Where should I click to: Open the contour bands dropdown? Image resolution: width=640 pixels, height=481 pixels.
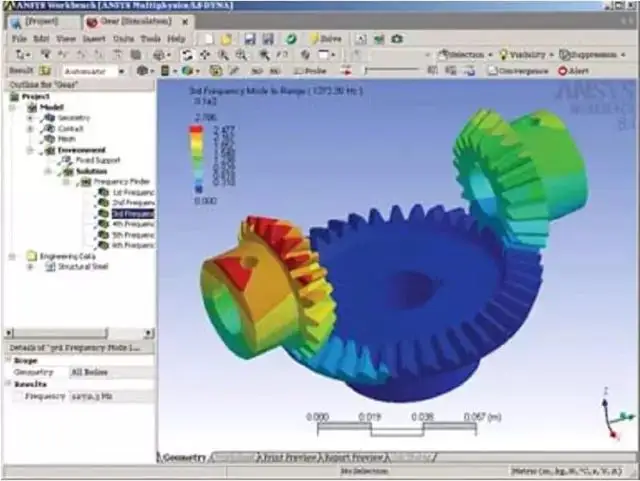tap(169, 71)
